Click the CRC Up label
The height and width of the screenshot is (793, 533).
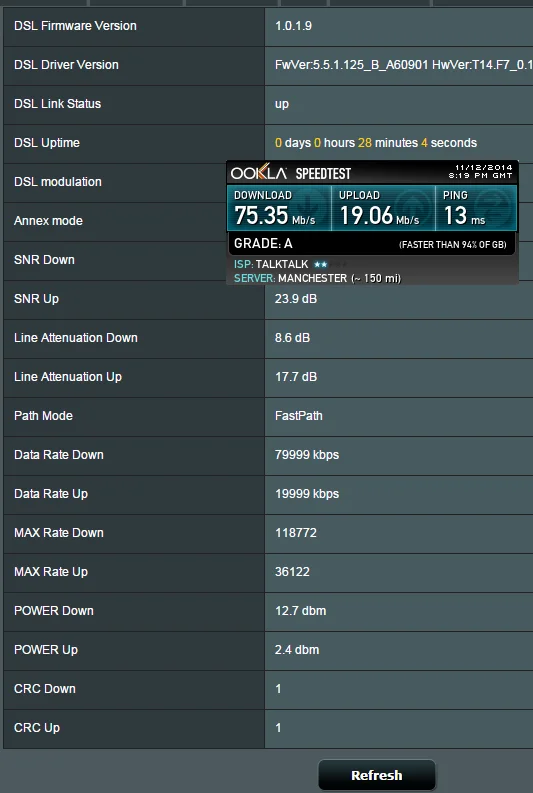[37, 727]
